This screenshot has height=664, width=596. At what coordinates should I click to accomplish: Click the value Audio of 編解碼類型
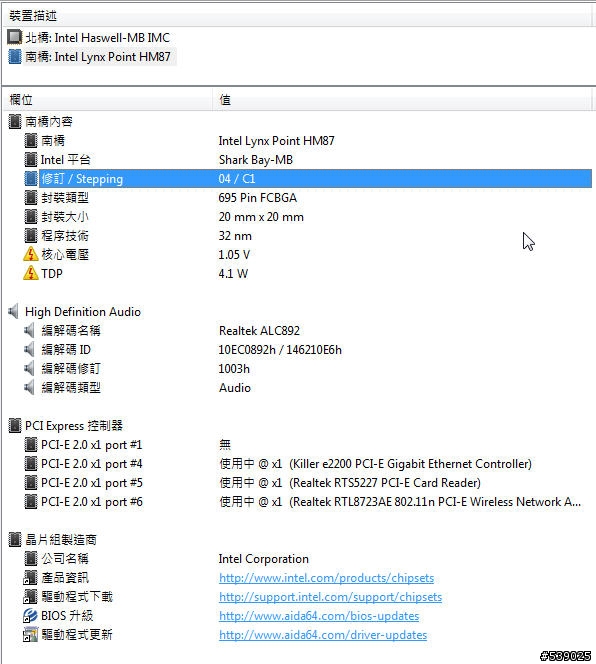click(x=235, y=388)
